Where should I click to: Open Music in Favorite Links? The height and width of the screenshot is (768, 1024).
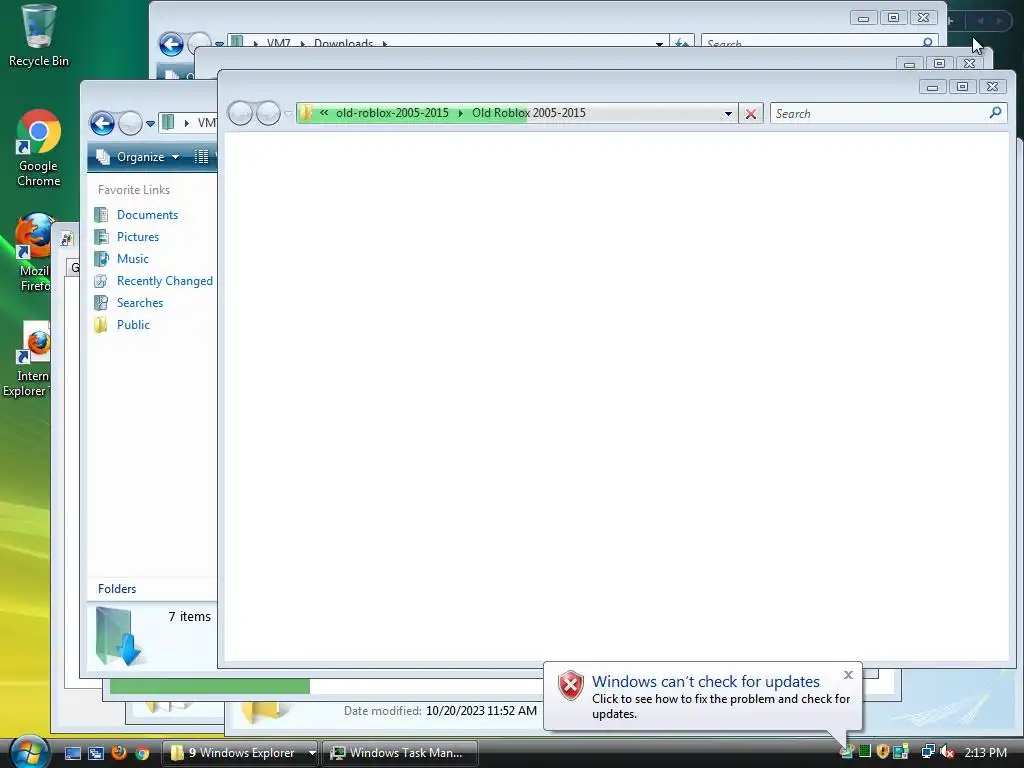click(133, 259)
